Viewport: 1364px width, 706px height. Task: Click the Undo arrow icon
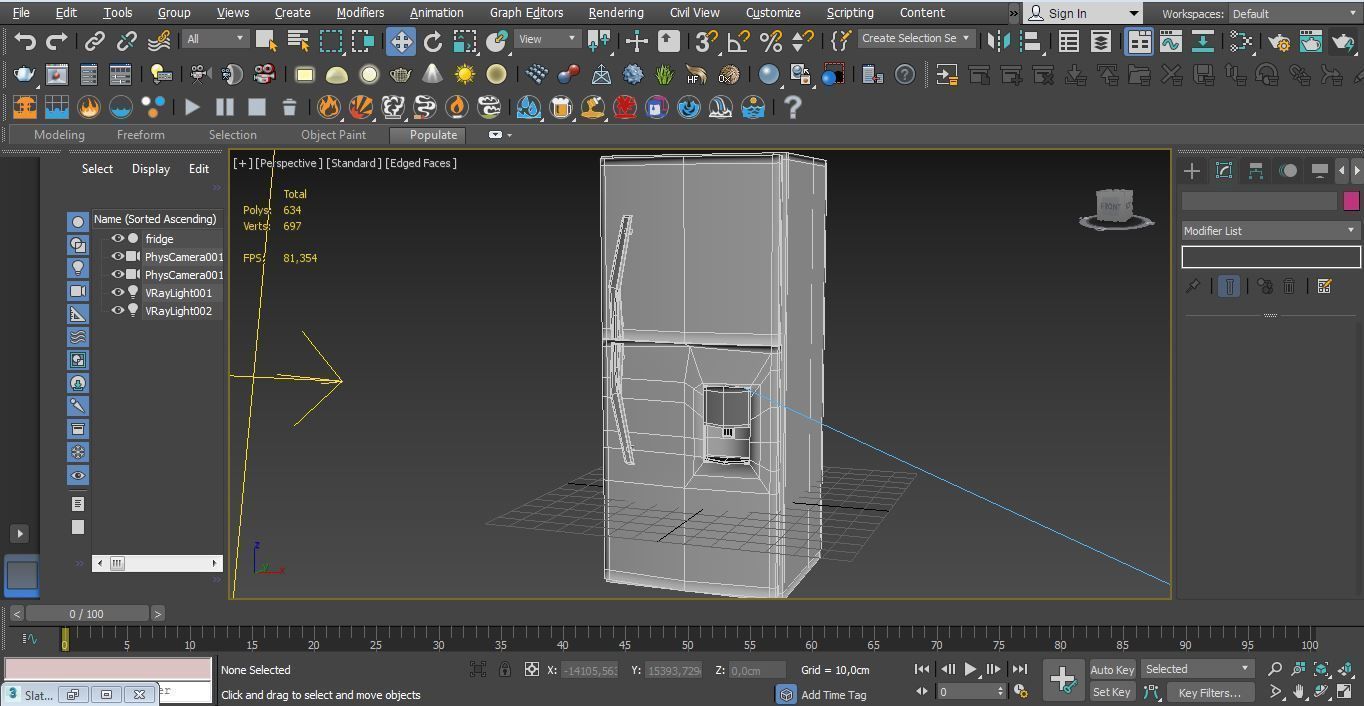pyautogui.click(x=25, y=41)
